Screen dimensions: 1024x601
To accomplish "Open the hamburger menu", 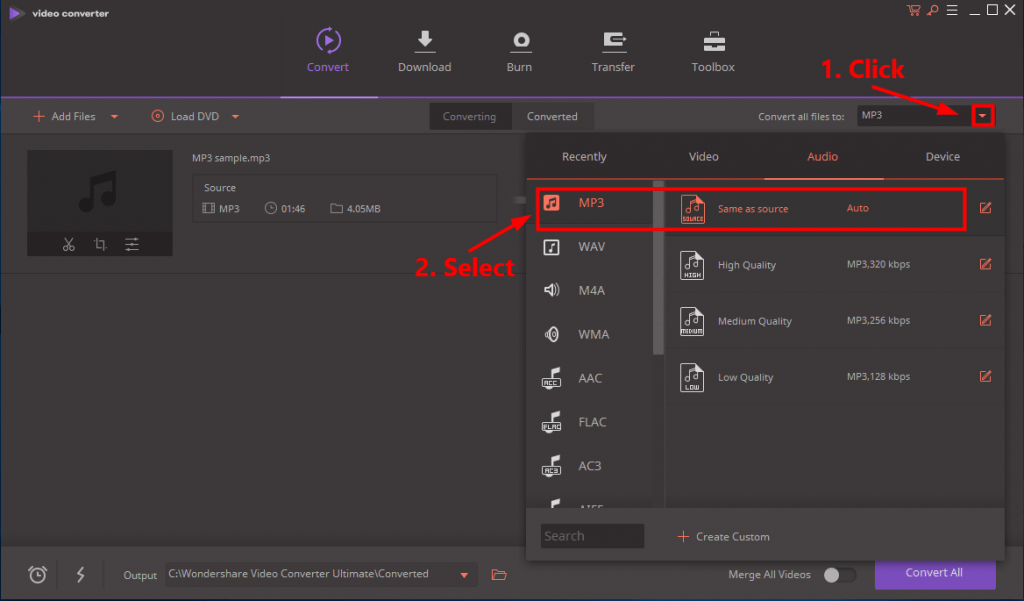I will click(x=952, y=10).
